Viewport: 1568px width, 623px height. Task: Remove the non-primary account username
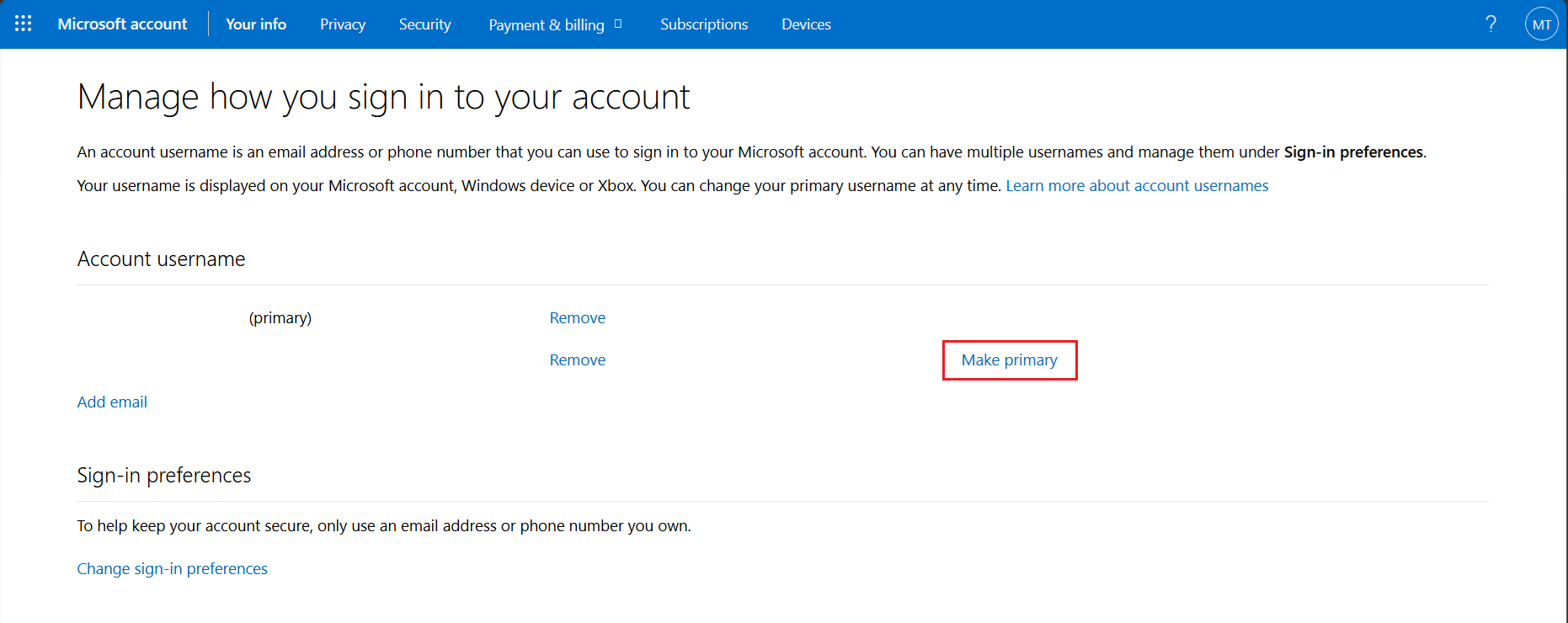click(578, 360)
